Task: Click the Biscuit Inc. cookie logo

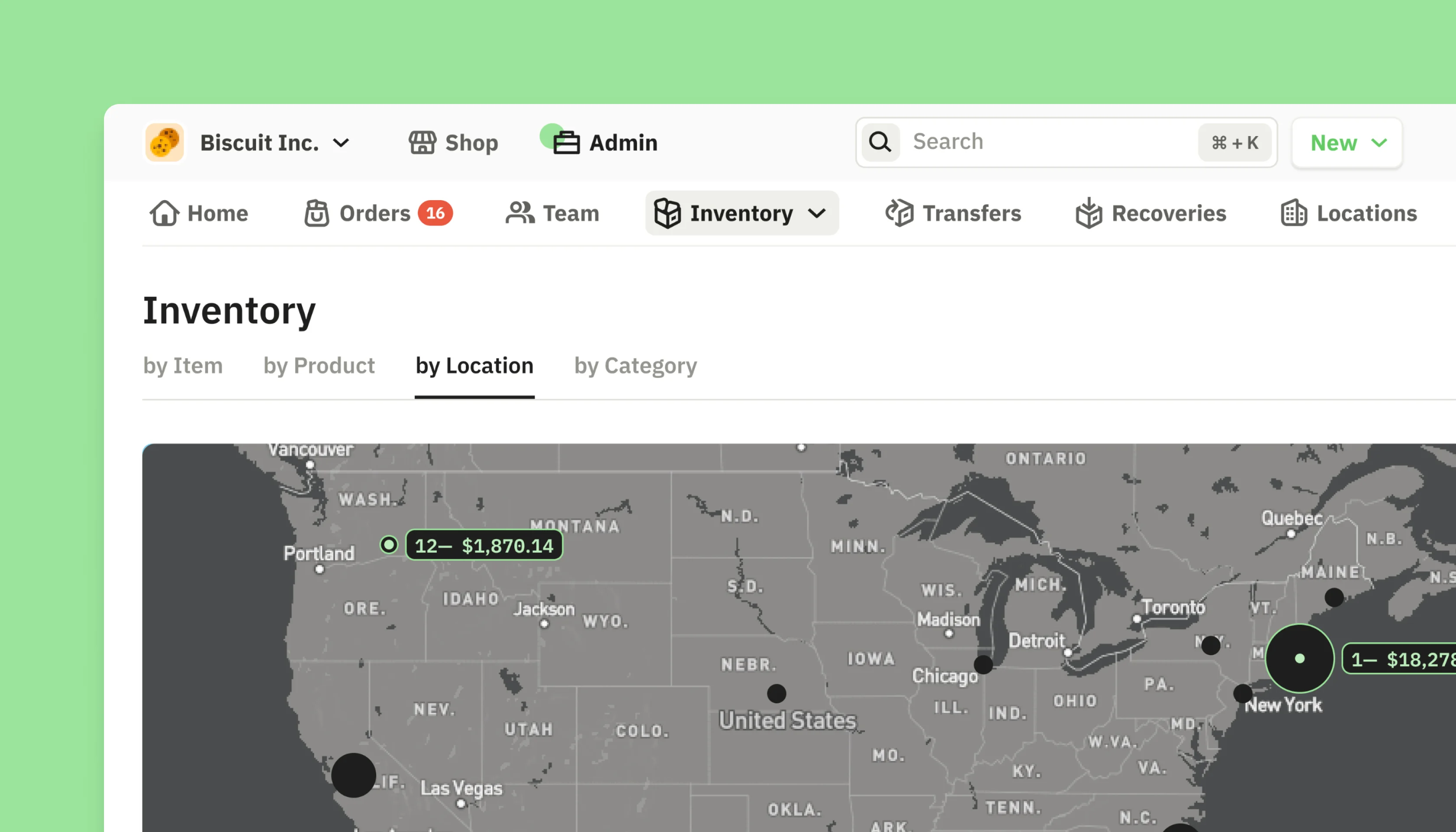Action: (165, 143)
